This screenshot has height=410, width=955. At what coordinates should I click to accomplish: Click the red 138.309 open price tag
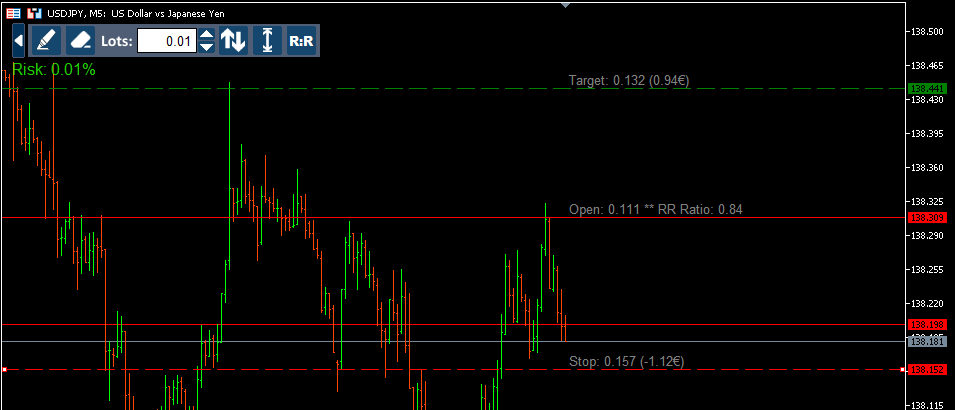(x=926, y=217)
